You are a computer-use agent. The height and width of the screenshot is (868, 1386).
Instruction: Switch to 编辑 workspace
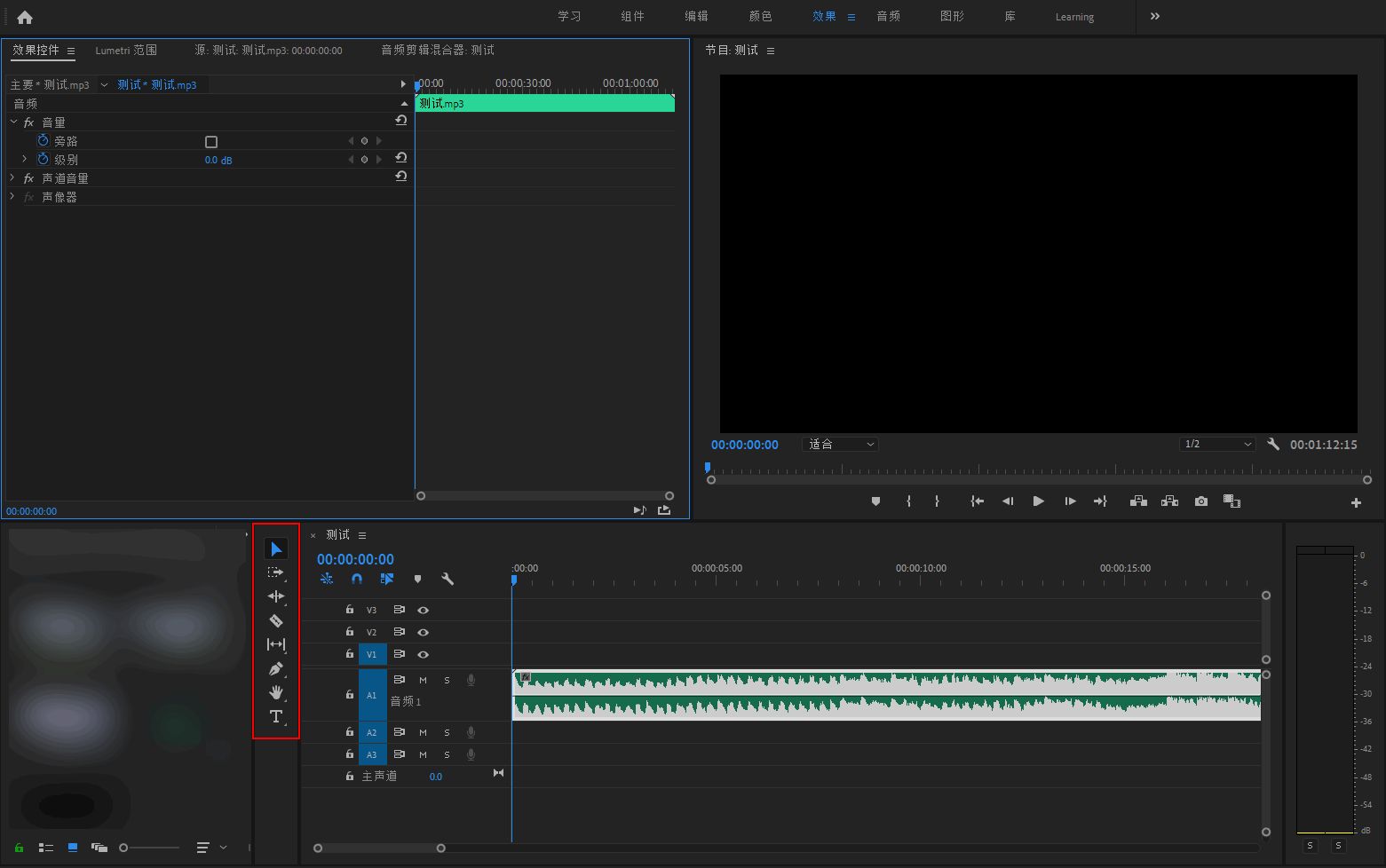[x=696, y=16]
